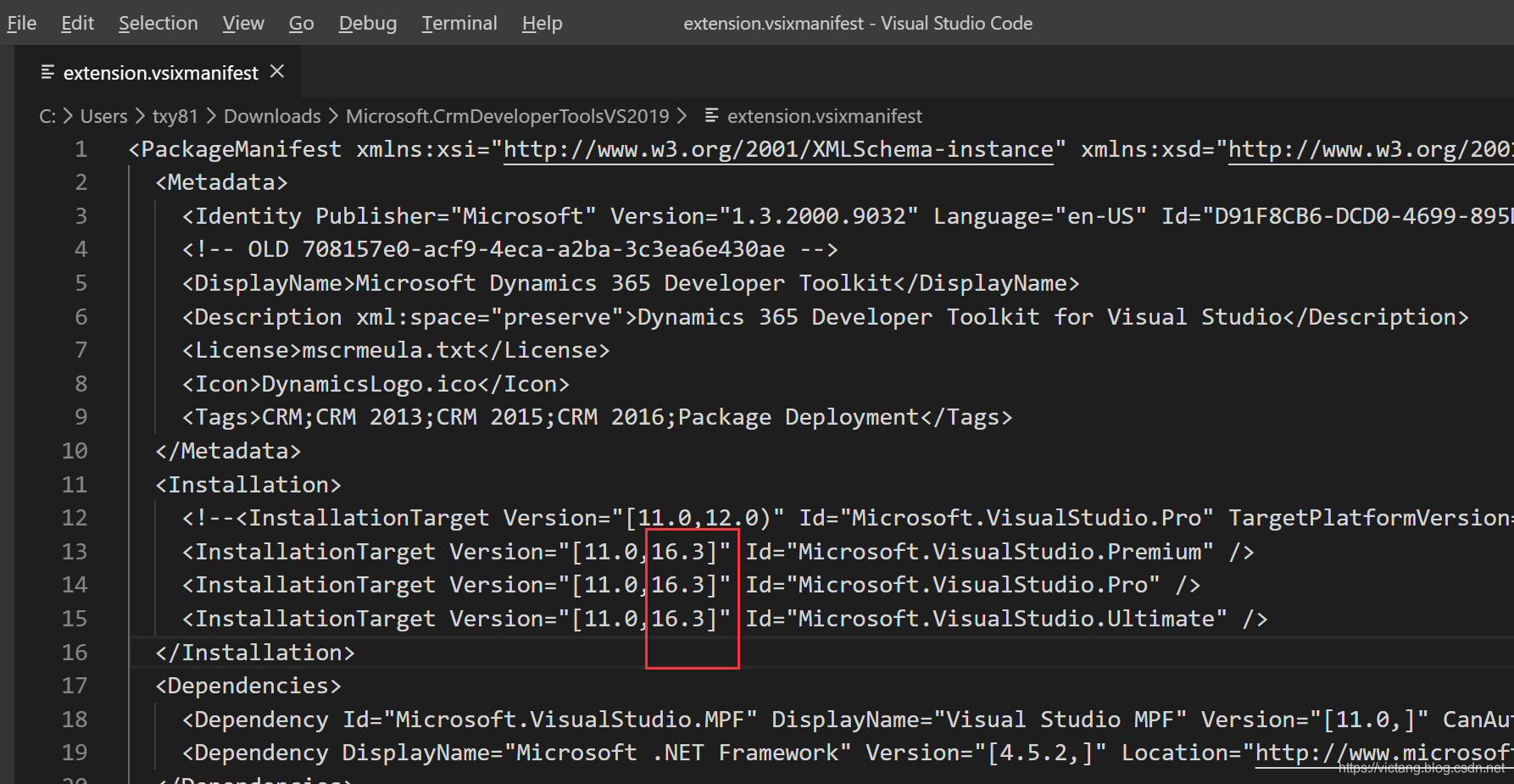
Task: Open the Go menu
Action: 301,23
